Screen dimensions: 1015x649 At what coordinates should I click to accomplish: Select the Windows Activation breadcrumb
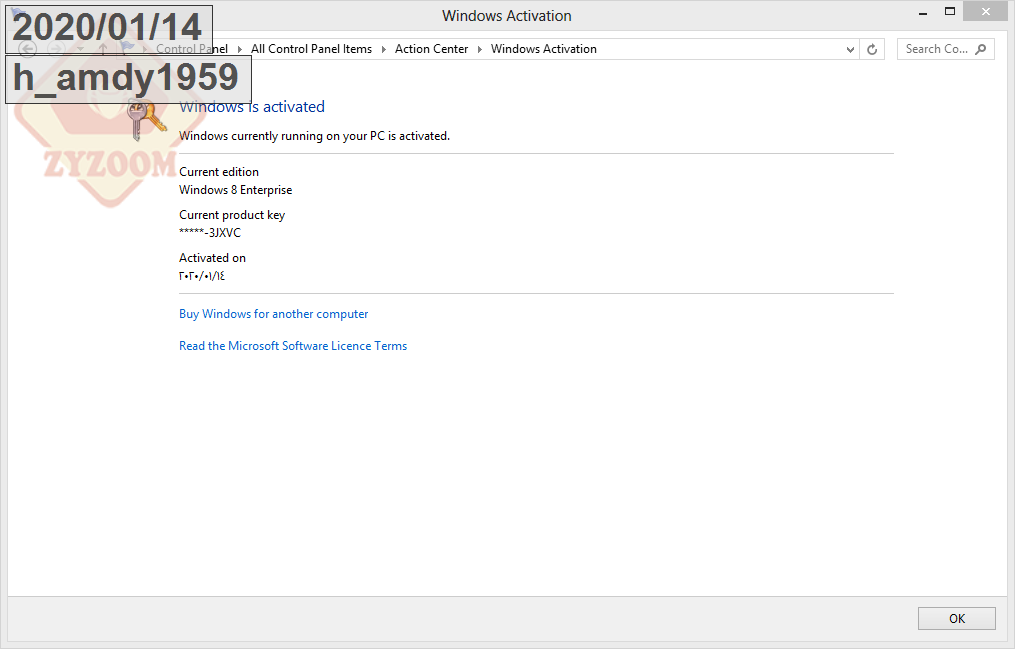point(544,49)
